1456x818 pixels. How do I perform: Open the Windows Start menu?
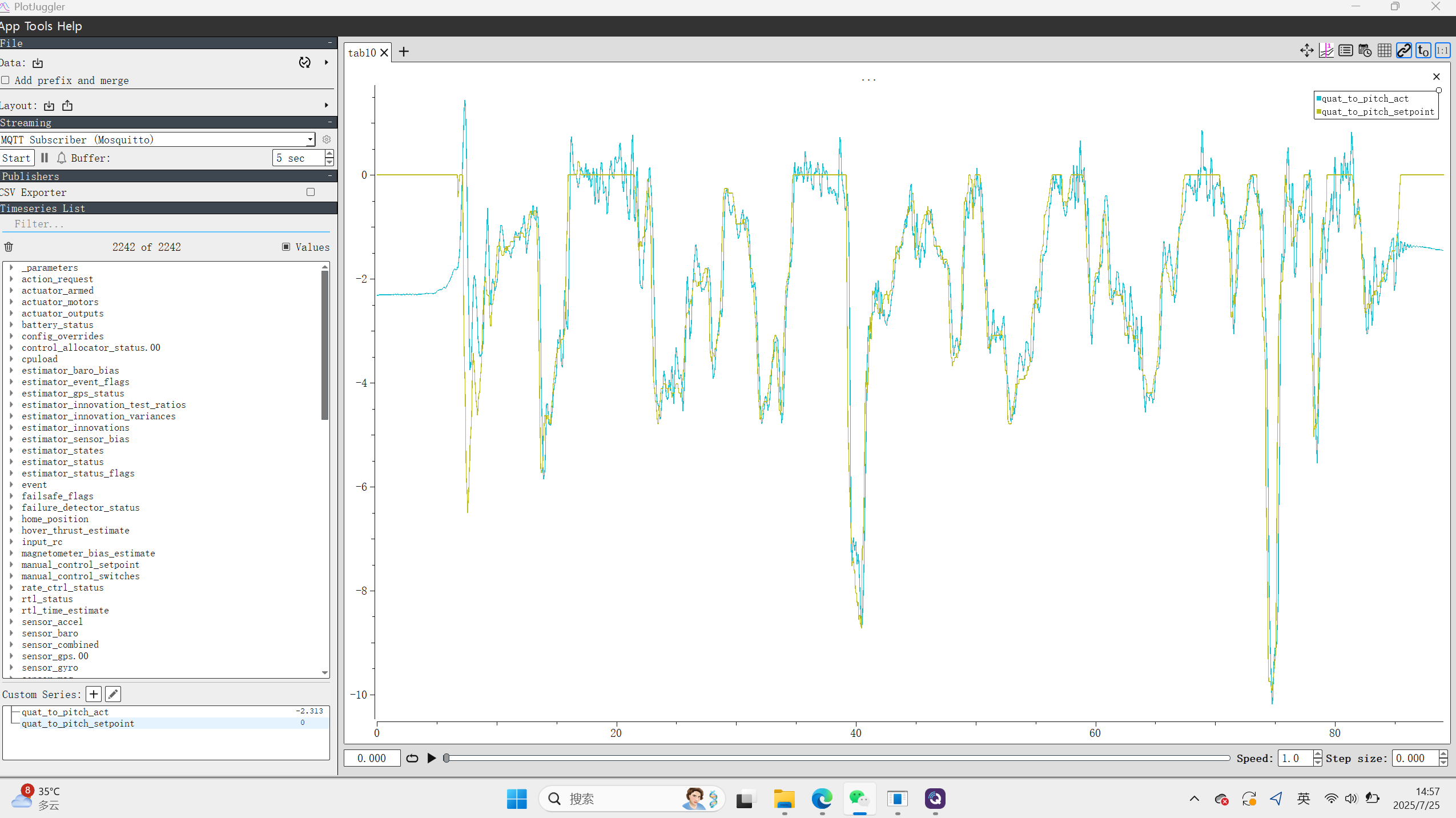pos(517,799)
